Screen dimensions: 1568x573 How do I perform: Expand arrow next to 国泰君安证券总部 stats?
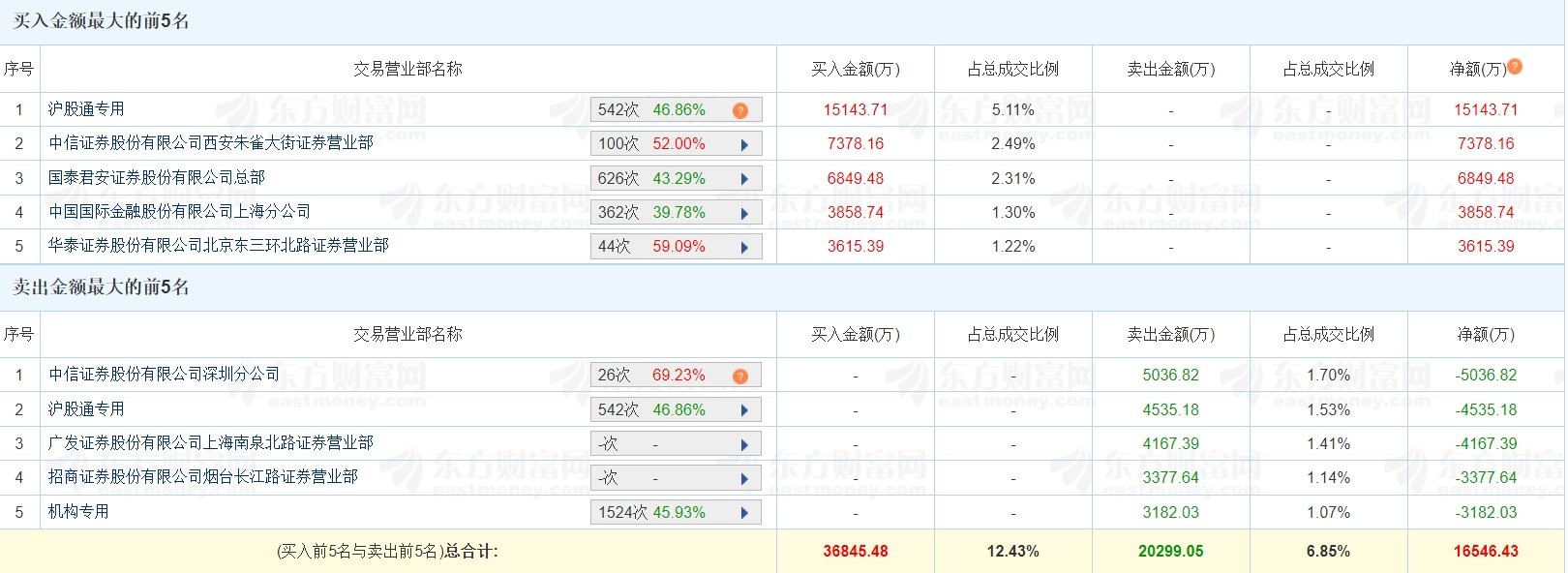[x=744, y=179]
